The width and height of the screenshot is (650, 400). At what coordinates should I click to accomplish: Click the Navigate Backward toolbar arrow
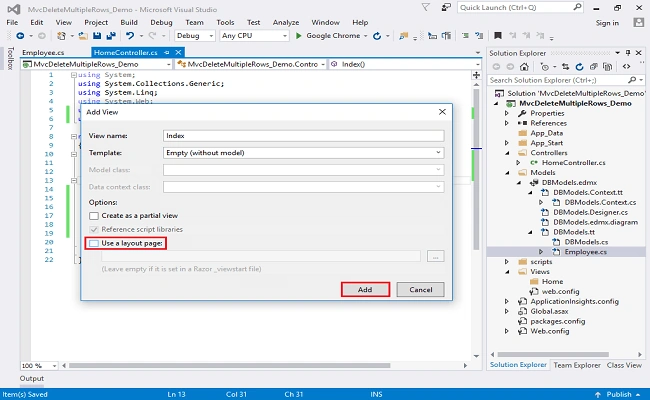pos(20,36)
